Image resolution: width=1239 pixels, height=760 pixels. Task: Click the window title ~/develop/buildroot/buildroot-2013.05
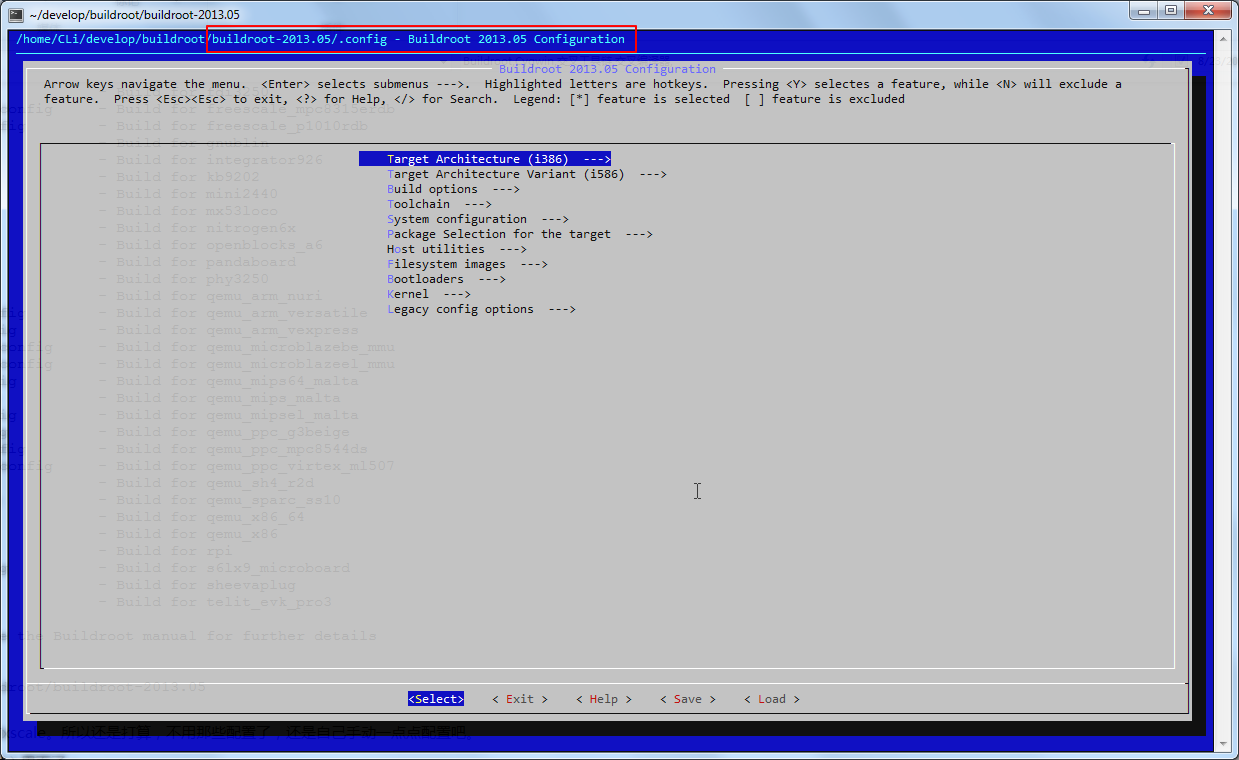[x=135, y=15]
